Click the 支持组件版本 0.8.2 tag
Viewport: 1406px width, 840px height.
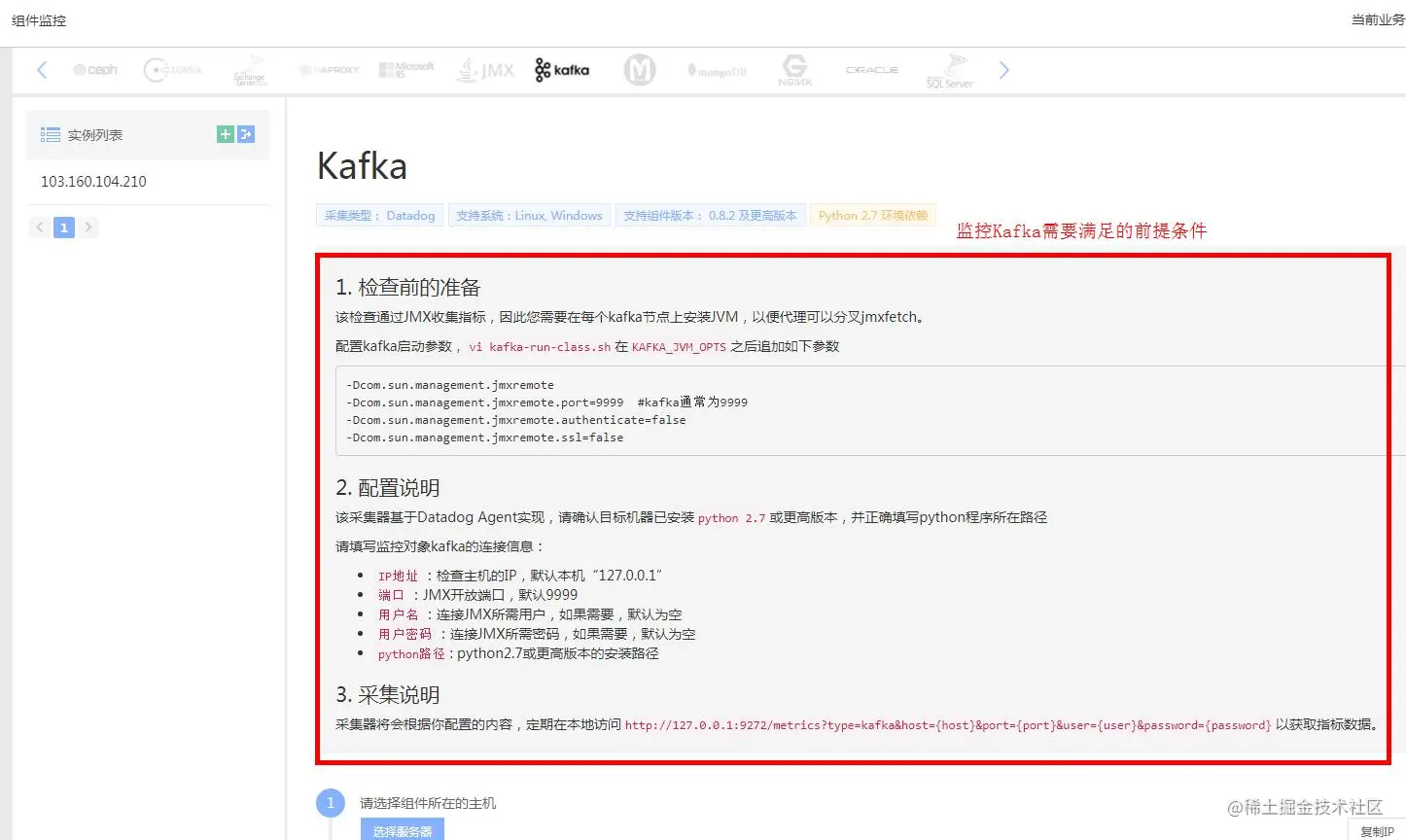(x=710, y=215)
